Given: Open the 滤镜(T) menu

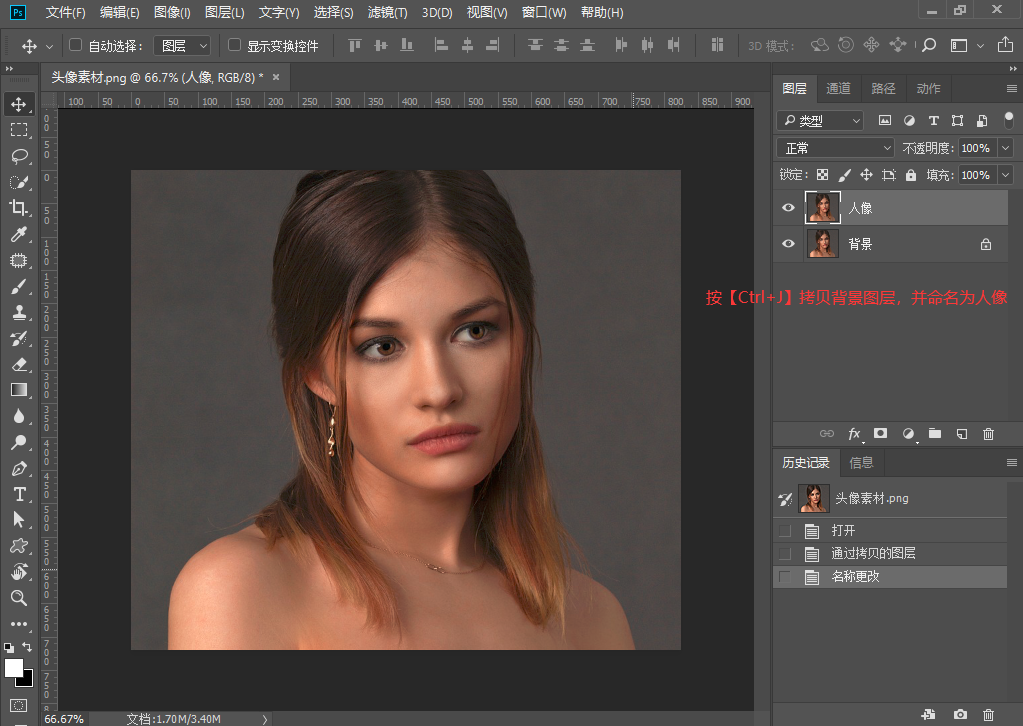Looking at the screenshot, I should click(387, 12).
